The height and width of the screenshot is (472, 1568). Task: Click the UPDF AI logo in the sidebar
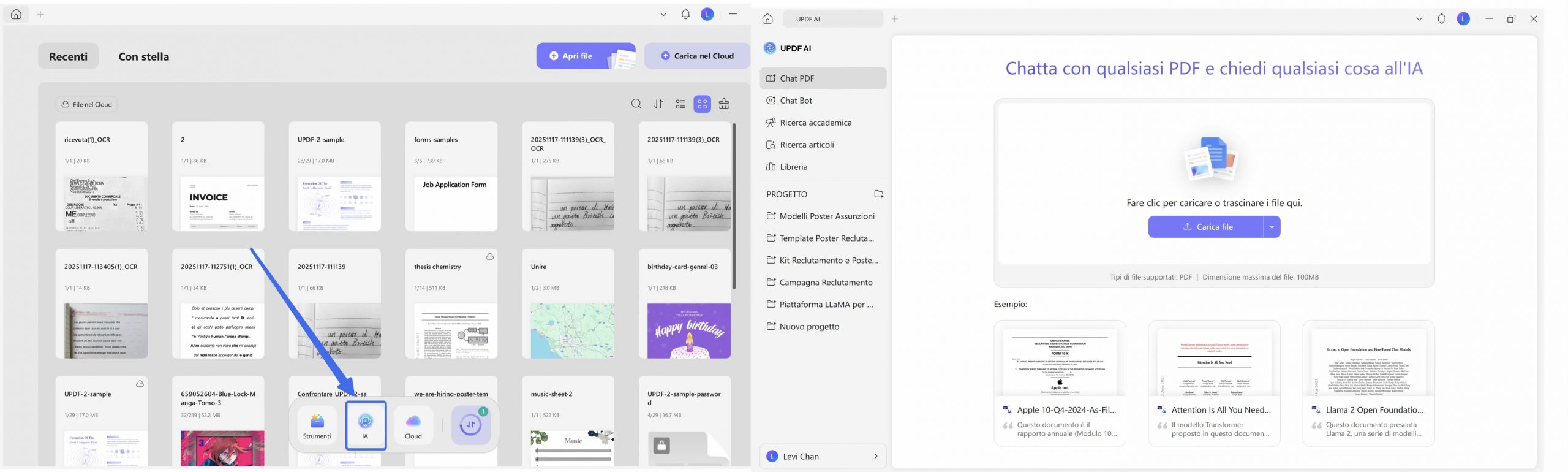[x=770, y=48]
